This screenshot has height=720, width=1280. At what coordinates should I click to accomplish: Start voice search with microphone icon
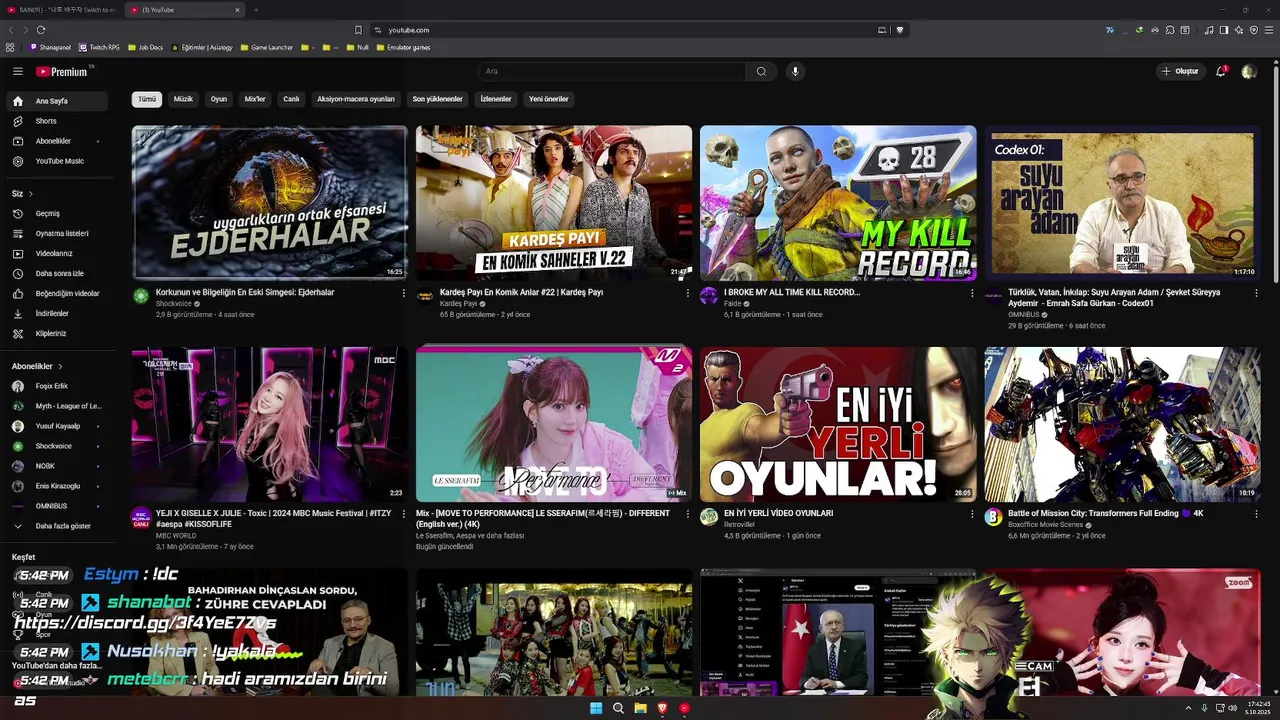click(795, 71)
